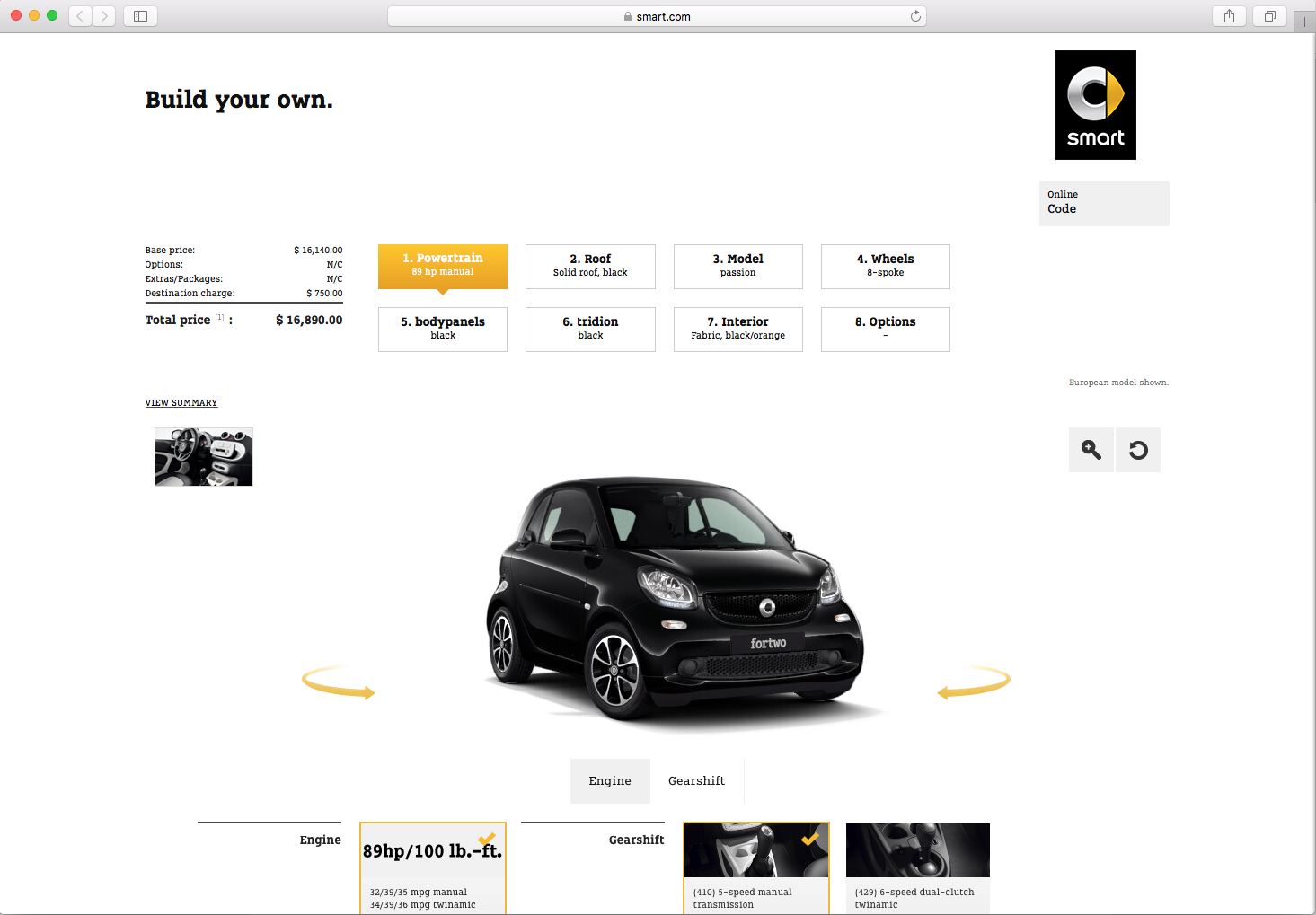Screen dimensions: 1316x915
Task: View the interior thumbnail image
Action: coord(204,457)
